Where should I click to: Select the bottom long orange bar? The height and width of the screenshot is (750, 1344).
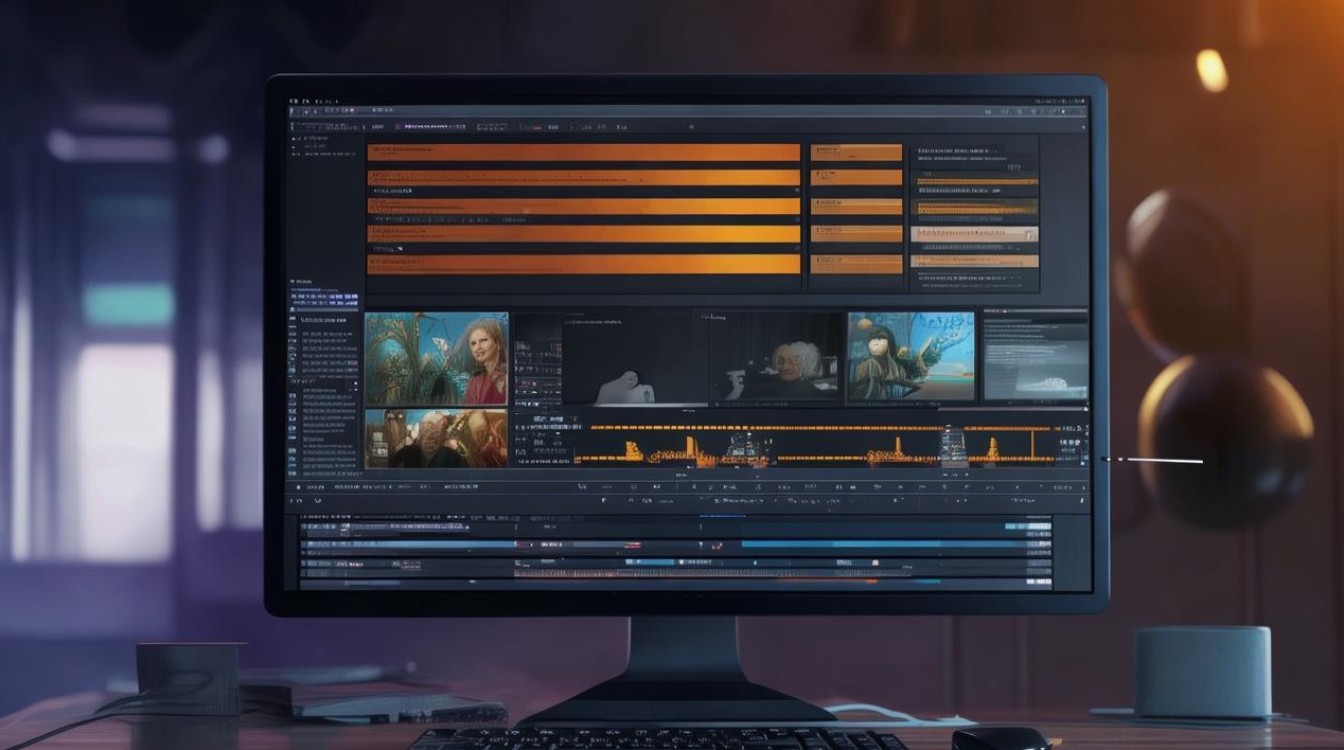point(583,264)
